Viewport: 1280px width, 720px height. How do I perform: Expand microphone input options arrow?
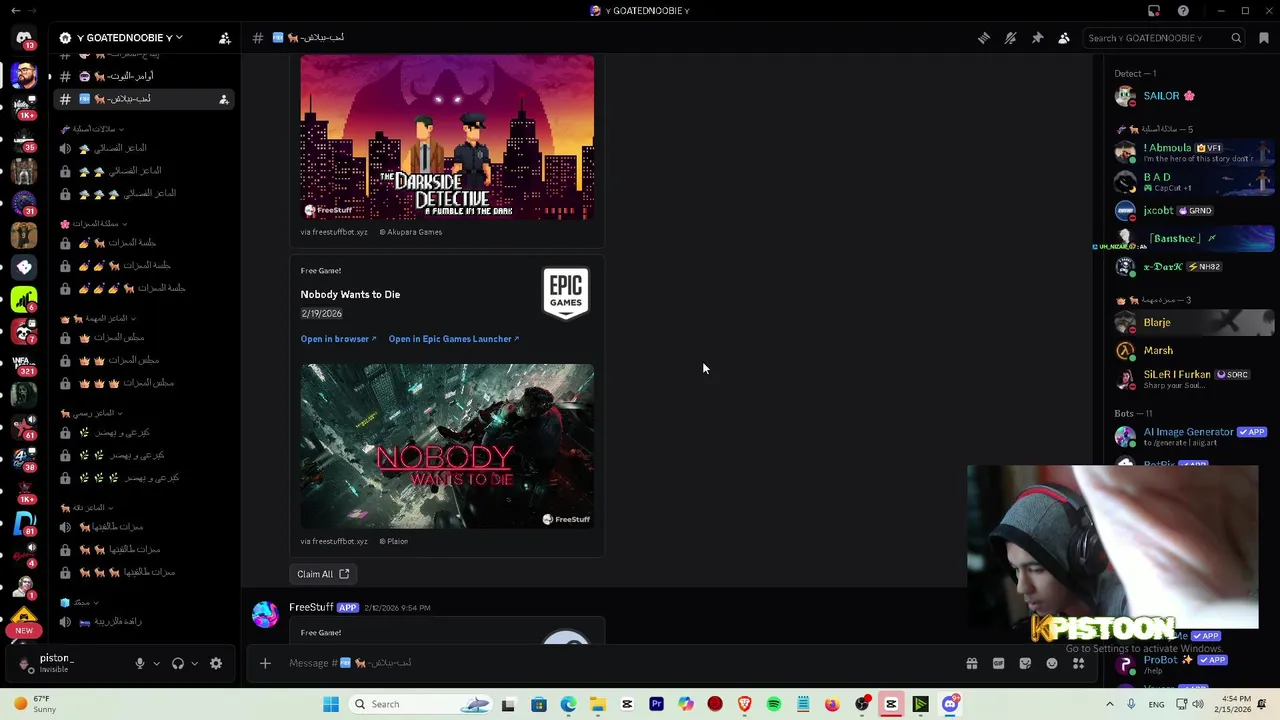[x=156, y=663]
